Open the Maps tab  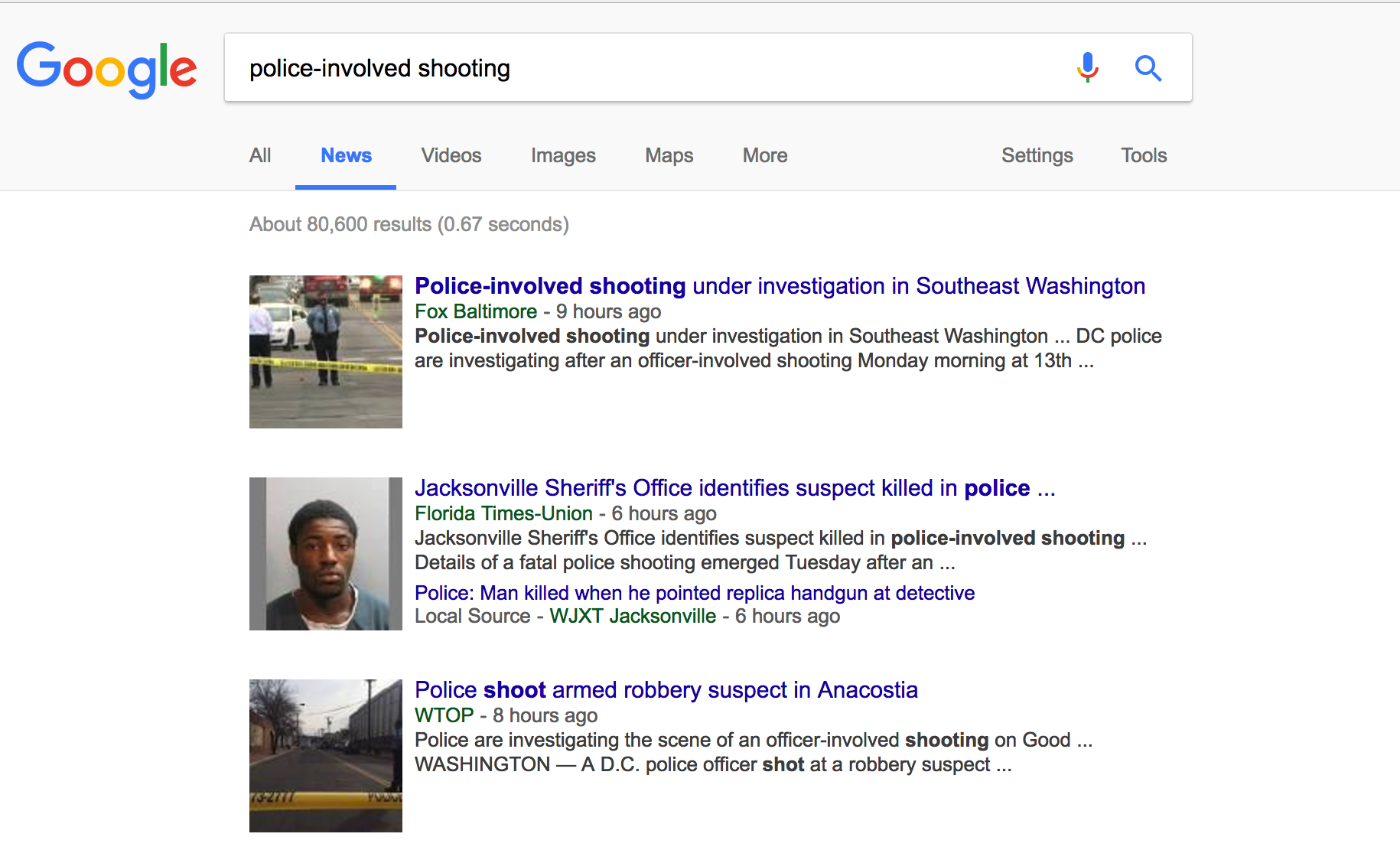point(669,155)
